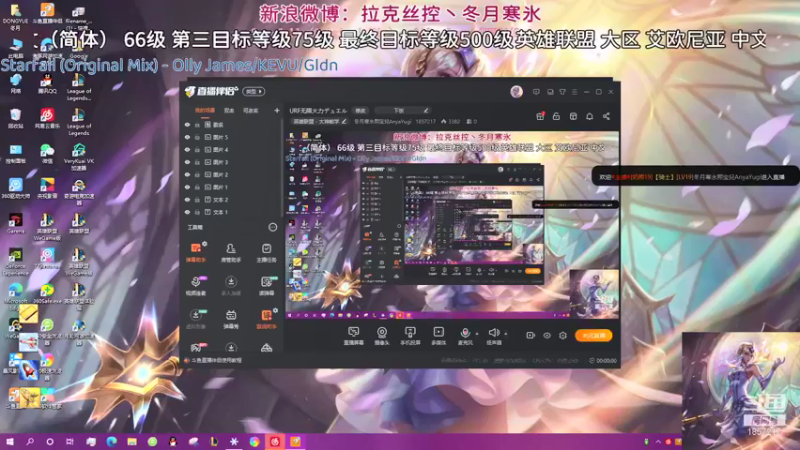
Task: Toggle preview with the bottom eye icon
Action: pos(547,335)
